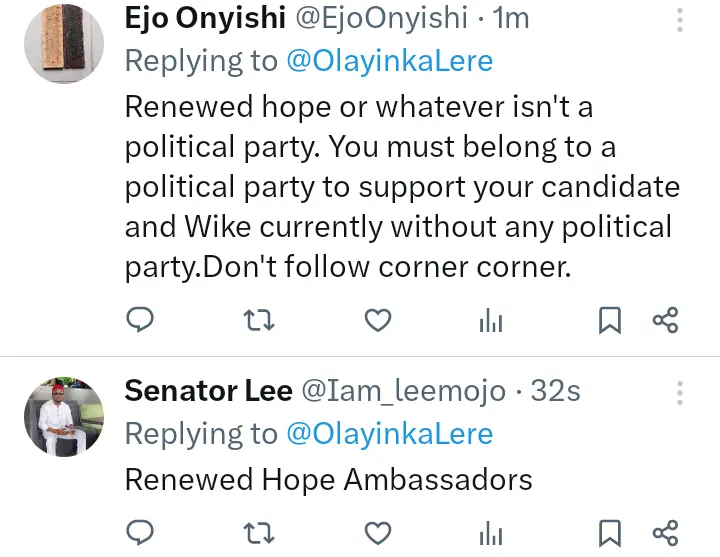Bookmark Senator Lee's tweet
The height and width of the screenshot is (557, 720).
coord(609,531)
